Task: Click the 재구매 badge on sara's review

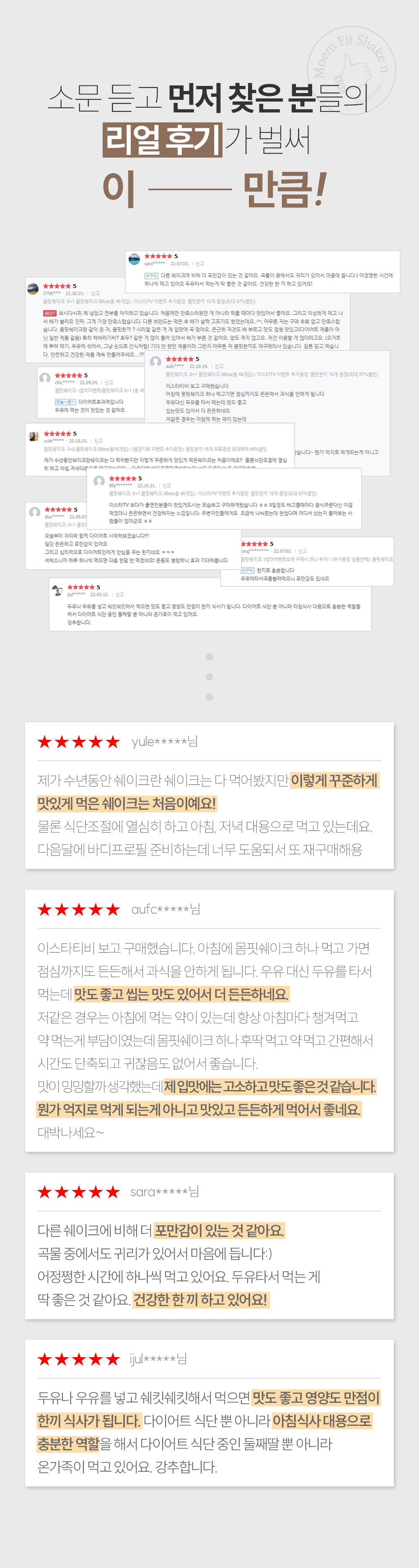Action: pyautogui.click(x=151, y=275)
